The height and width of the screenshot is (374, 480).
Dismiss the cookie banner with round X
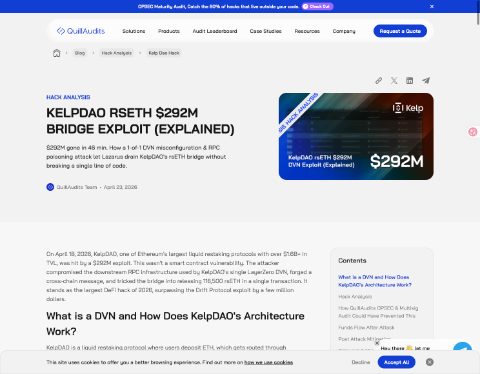click(430, 362)
